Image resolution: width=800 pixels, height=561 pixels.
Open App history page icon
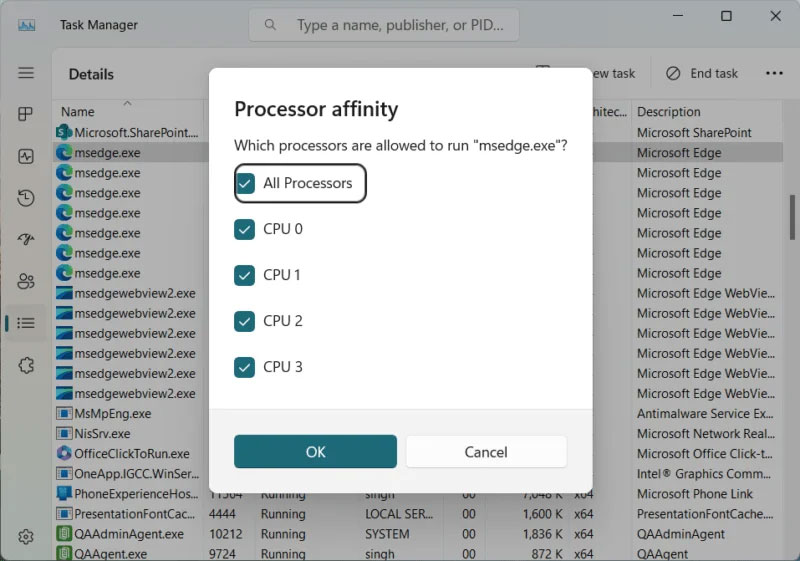(26, 197)
